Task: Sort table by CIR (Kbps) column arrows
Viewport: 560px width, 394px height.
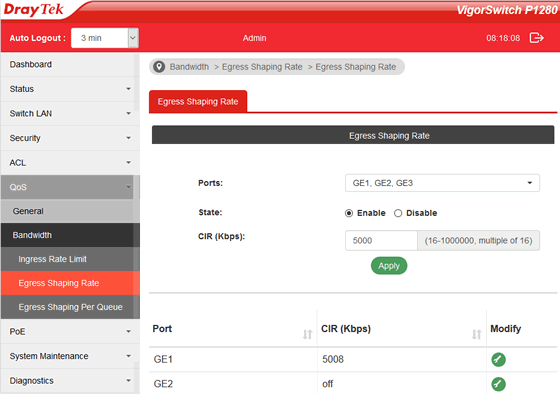Action: coord(476,334)
